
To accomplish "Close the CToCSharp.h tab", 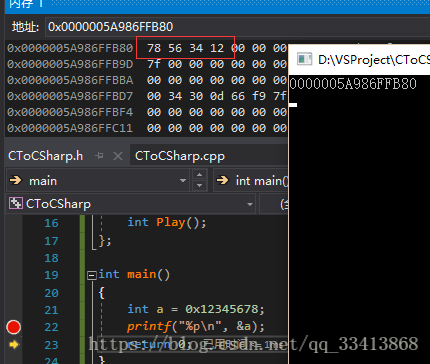I will [118, 156].
